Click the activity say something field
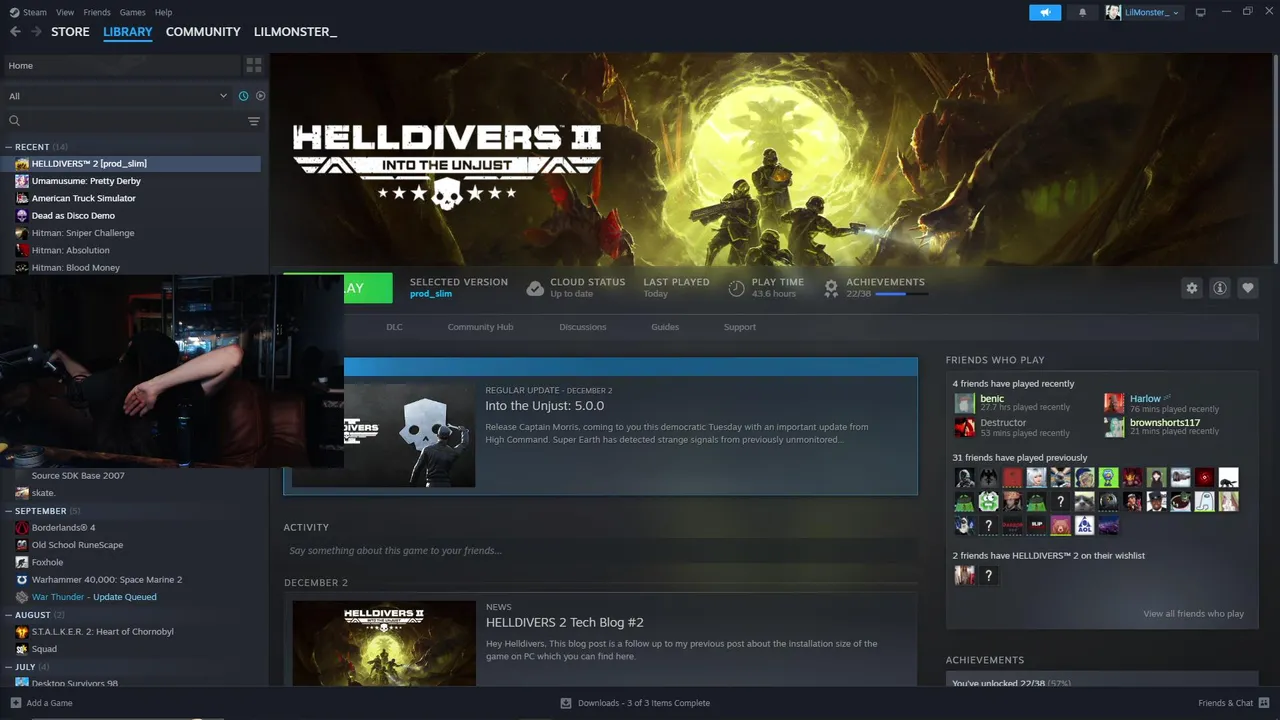1280x720 pixels. click(x=600, y=551)
